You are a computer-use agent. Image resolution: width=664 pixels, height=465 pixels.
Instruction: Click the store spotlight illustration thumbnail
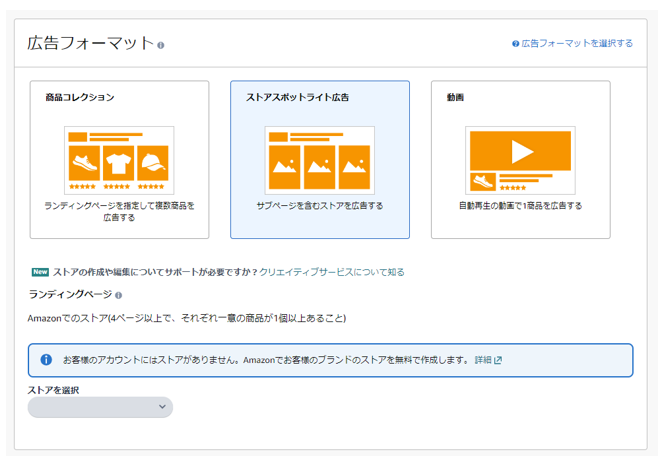point(320,160)
